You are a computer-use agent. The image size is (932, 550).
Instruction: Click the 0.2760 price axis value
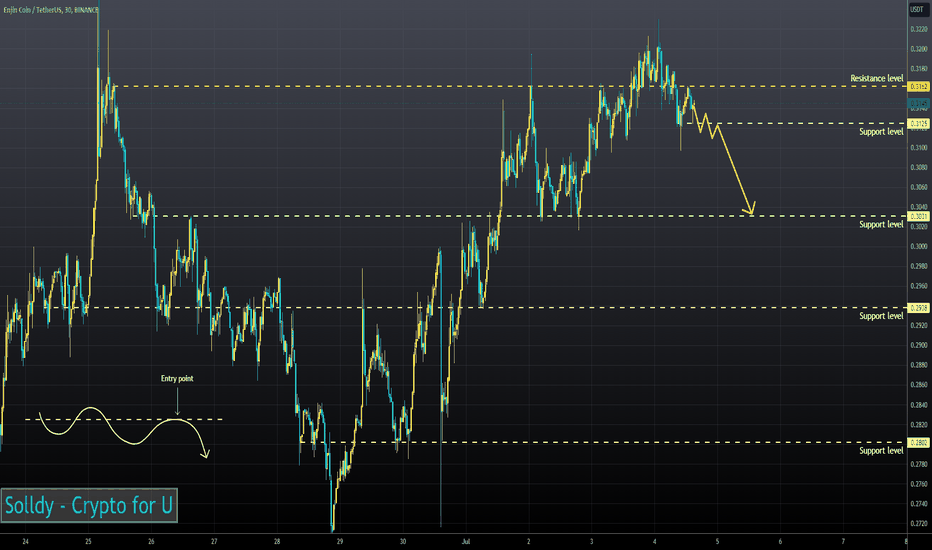(918, 484)
